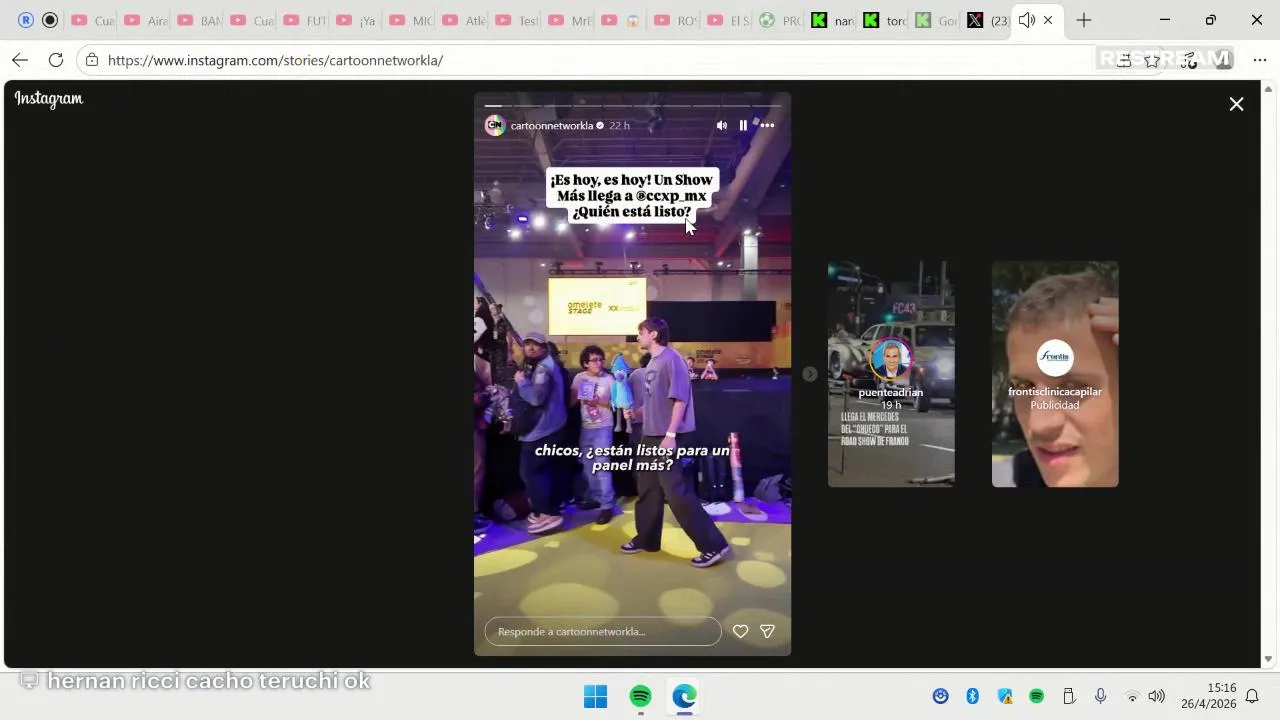Go to the next story arrow

(x=810, y=374)
